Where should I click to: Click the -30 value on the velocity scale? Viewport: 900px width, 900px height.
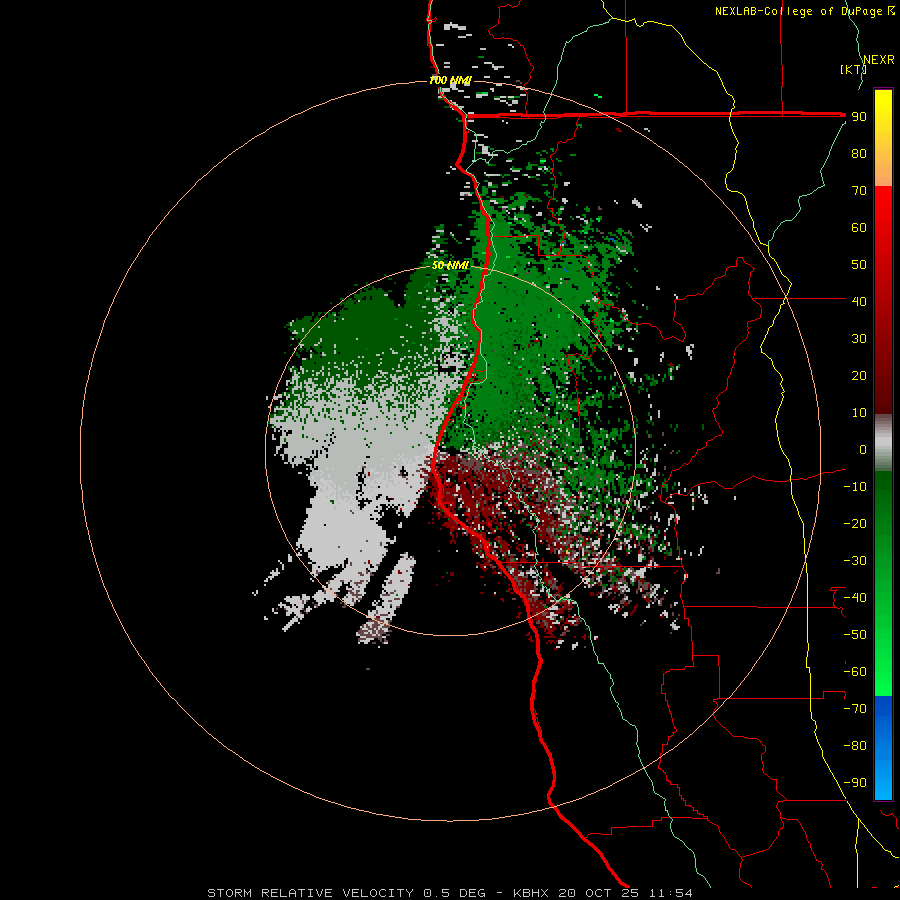coord(855,561)
